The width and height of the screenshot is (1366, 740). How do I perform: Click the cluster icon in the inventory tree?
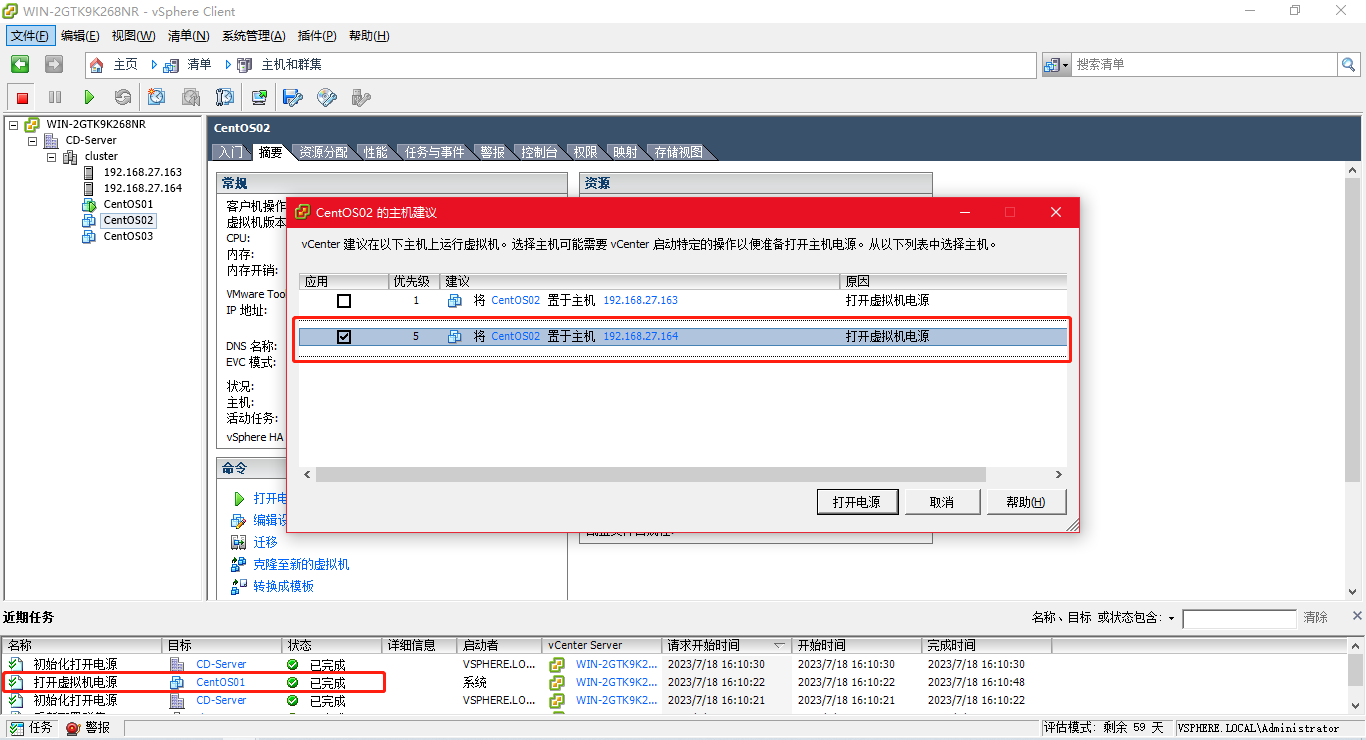[70, 156]
